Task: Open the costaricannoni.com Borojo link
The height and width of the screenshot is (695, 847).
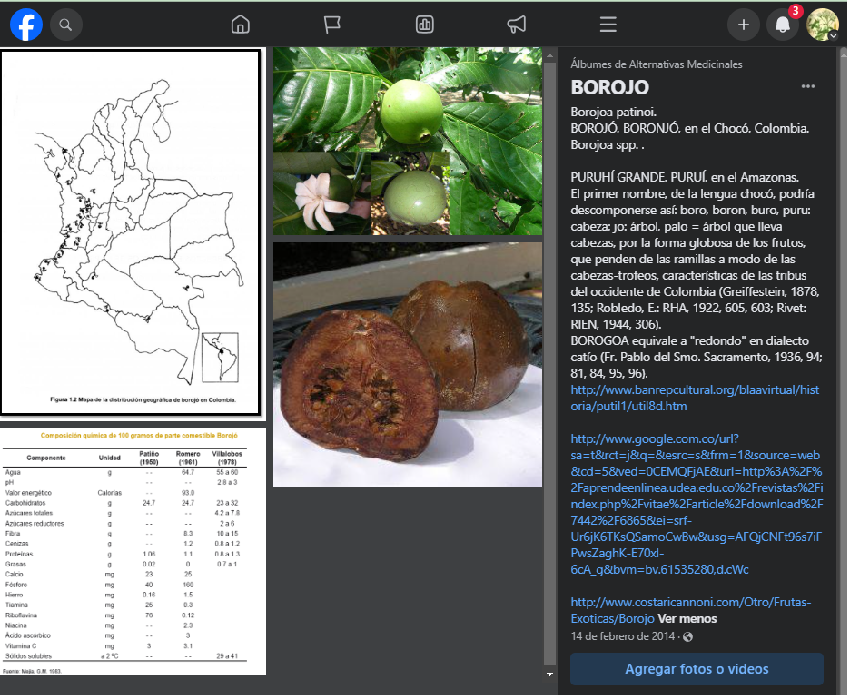Action: click(690, 610)
